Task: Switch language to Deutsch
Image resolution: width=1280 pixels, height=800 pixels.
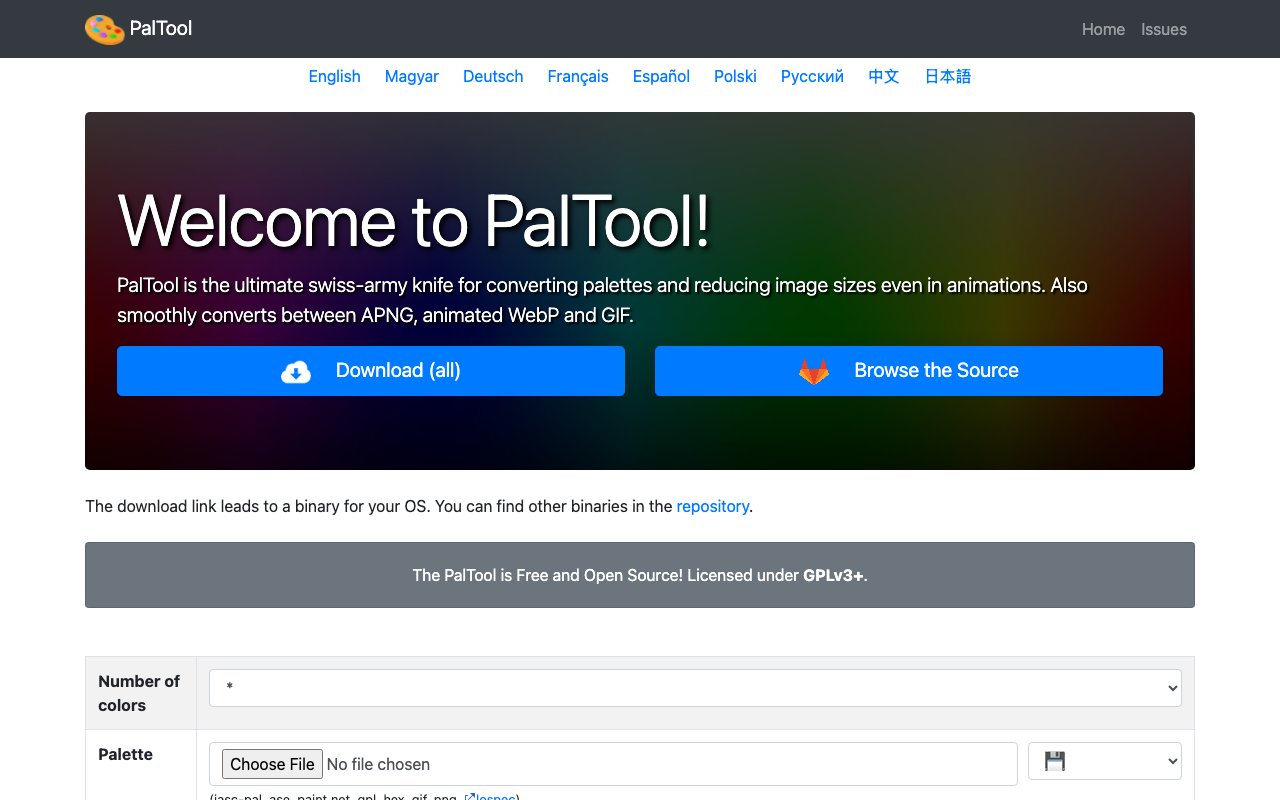Action: pyautogui.click(x=493, y=76)
